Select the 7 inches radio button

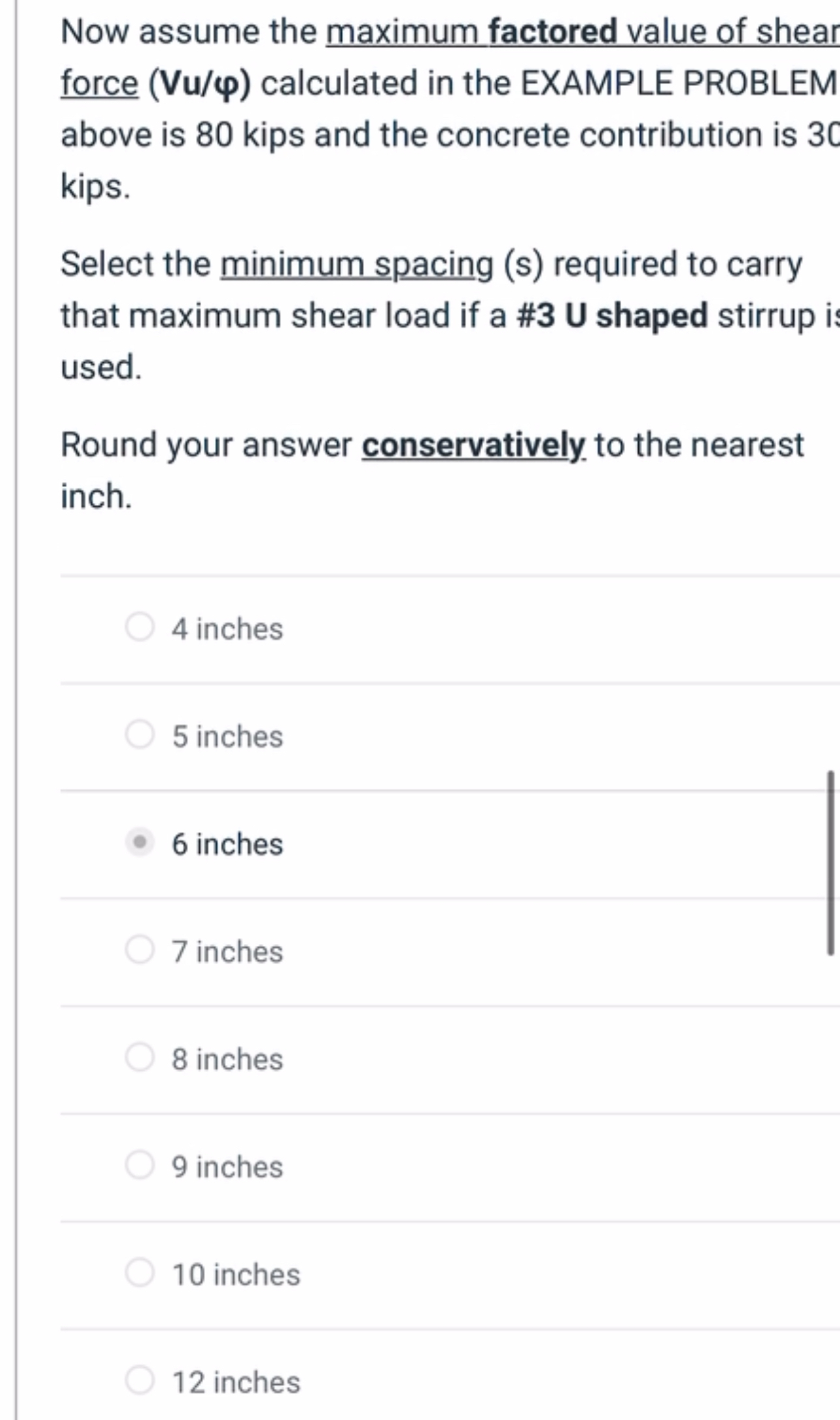(139, 952)
